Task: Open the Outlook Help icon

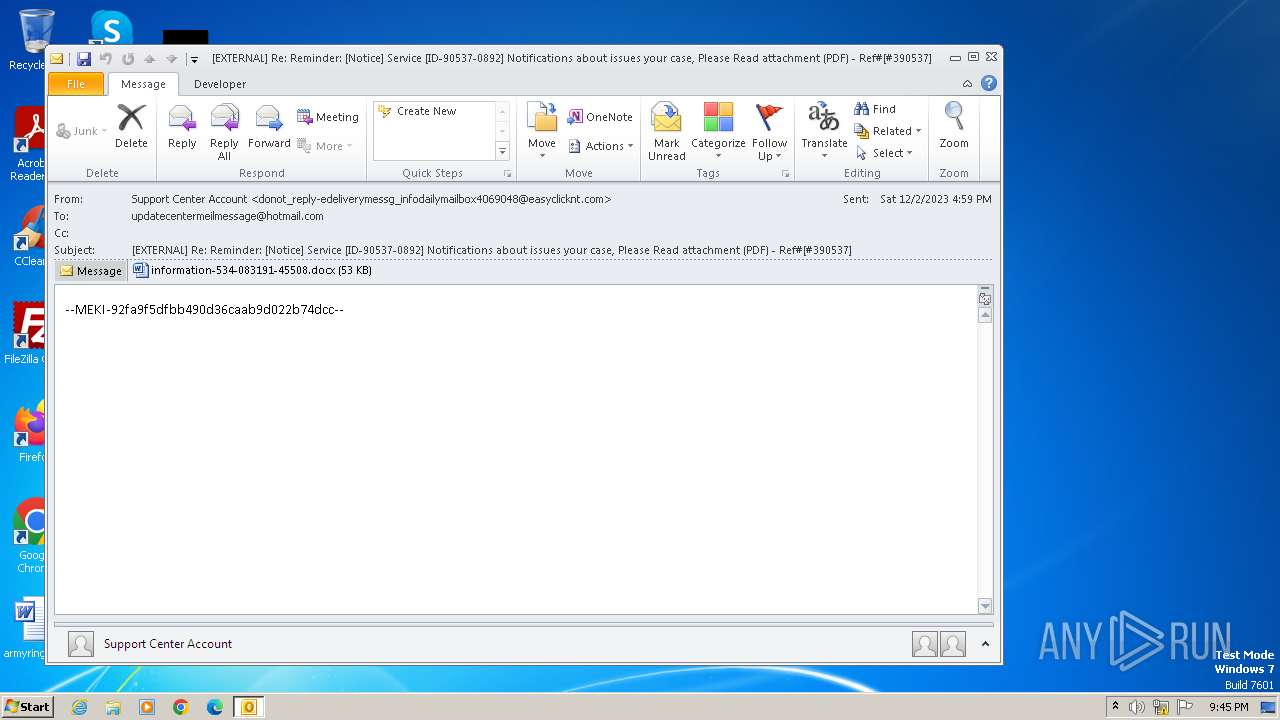Action: (989, 83)
